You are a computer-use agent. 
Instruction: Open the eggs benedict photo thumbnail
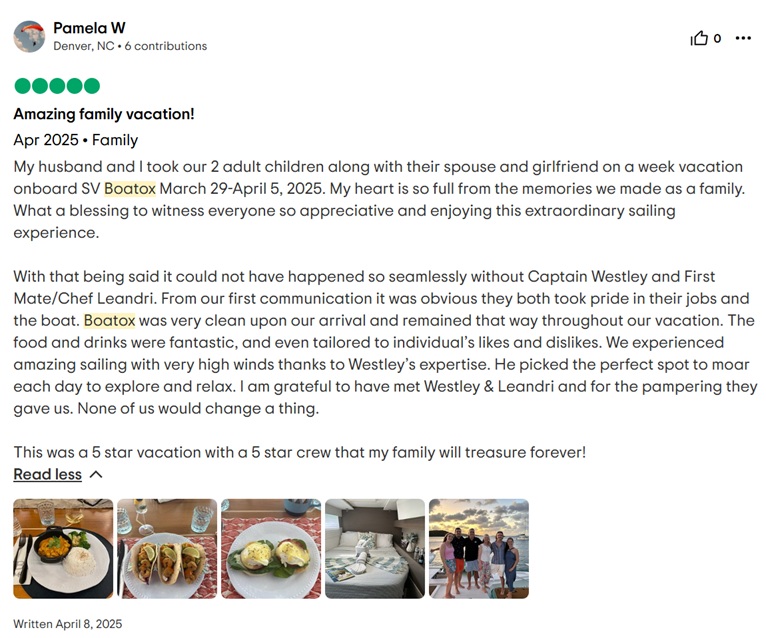271,549
